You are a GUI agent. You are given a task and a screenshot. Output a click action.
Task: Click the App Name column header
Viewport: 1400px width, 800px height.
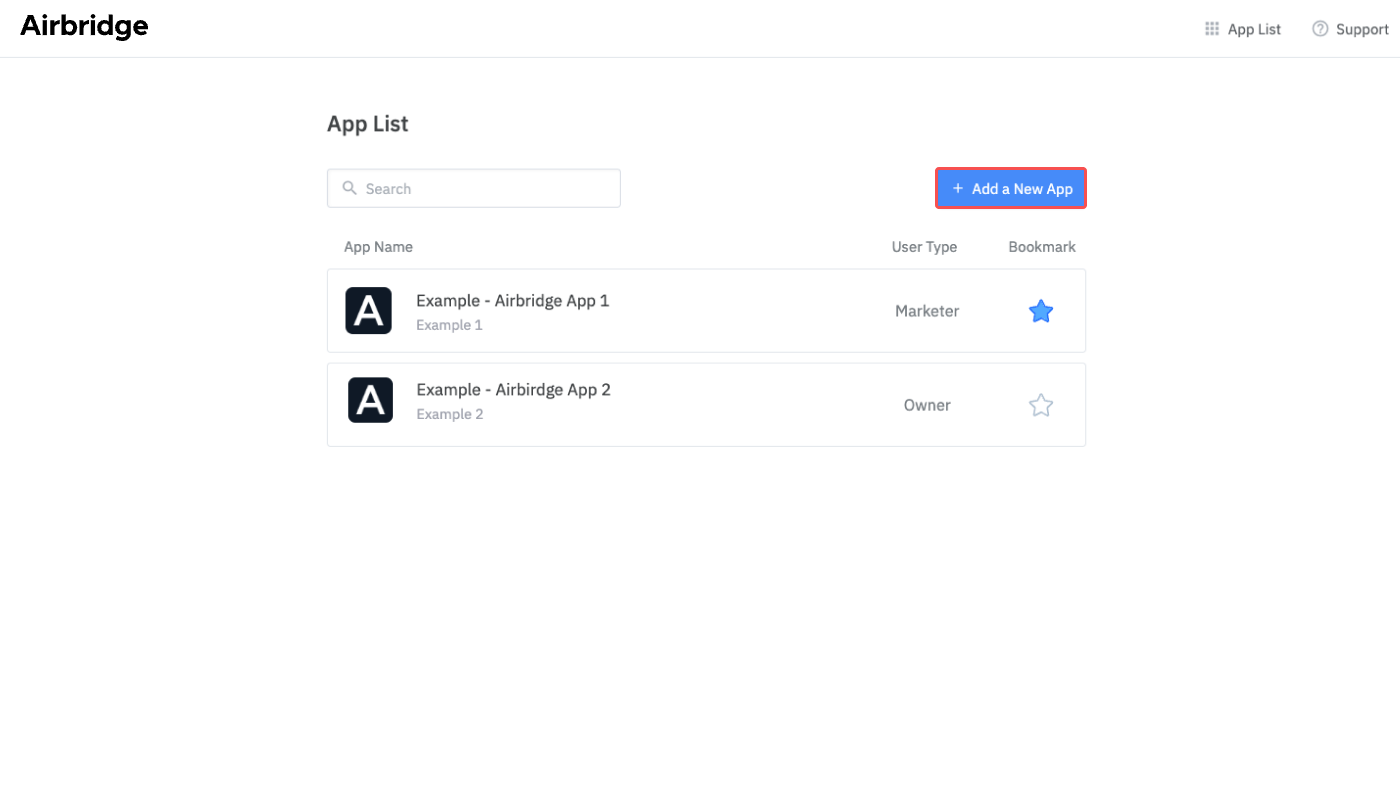378,247
